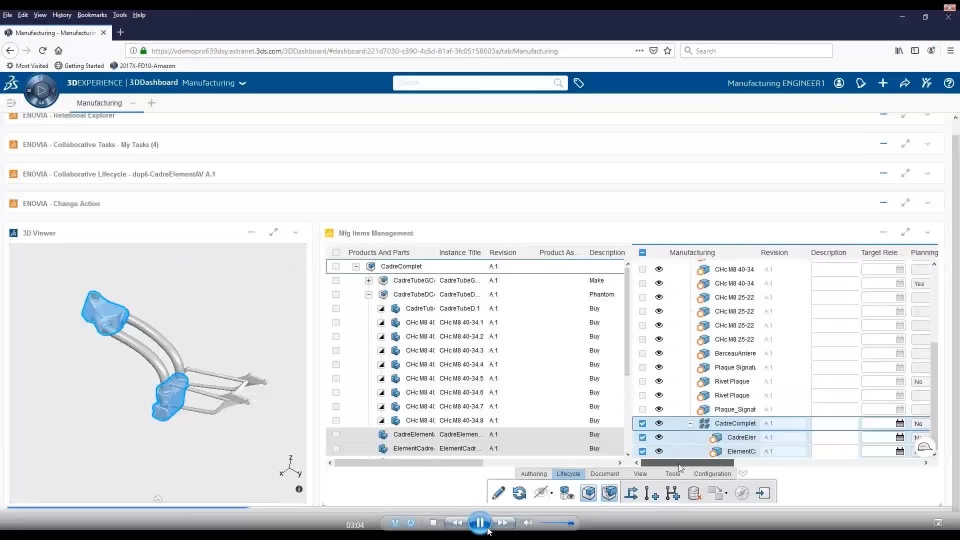The width and height of the screenshot is (960, 540).
Task: Open the Getting Started bookmark
Action: tap(79, 66)
